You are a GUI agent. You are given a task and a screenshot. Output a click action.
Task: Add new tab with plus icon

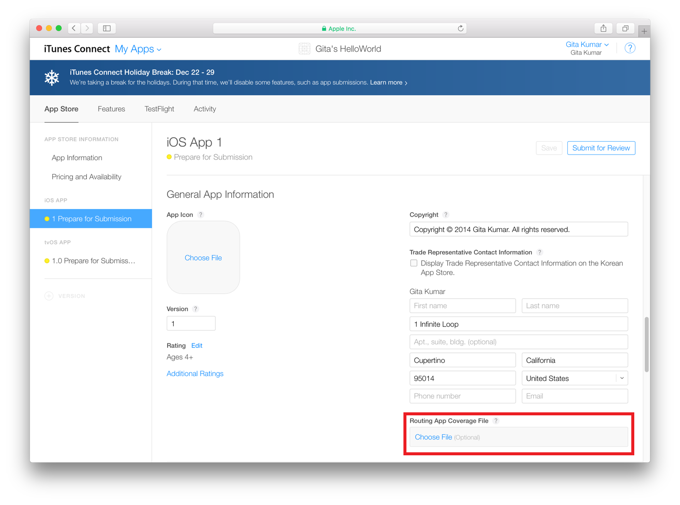point(644,31)
